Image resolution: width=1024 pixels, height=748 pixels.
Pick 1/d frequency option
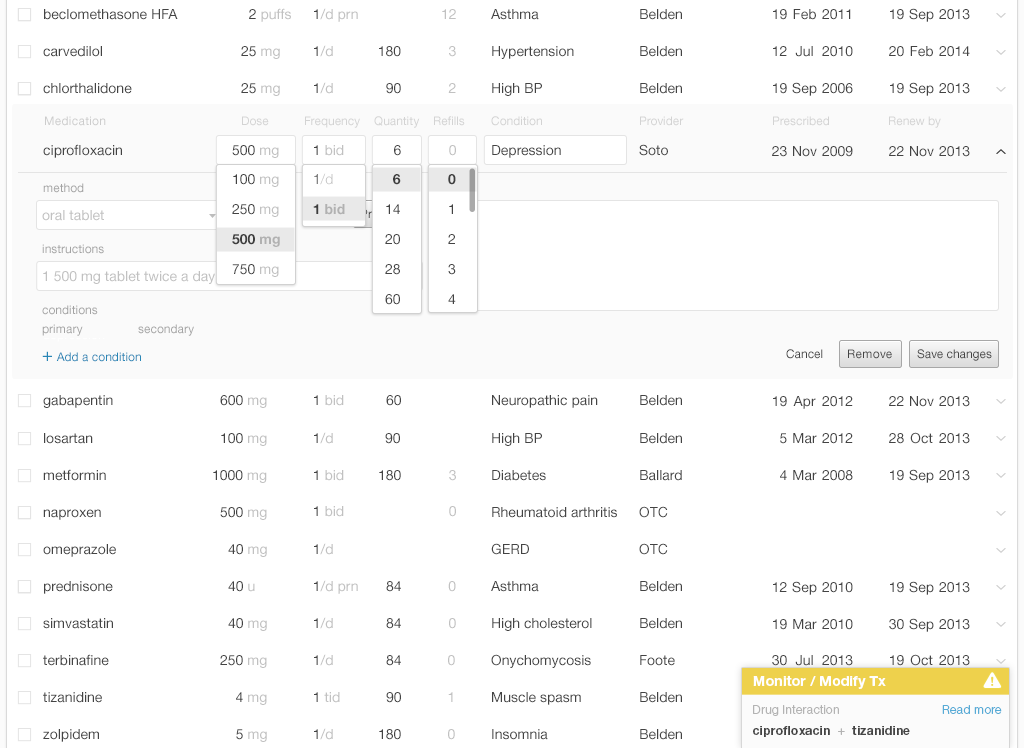(x=324, y=180)
